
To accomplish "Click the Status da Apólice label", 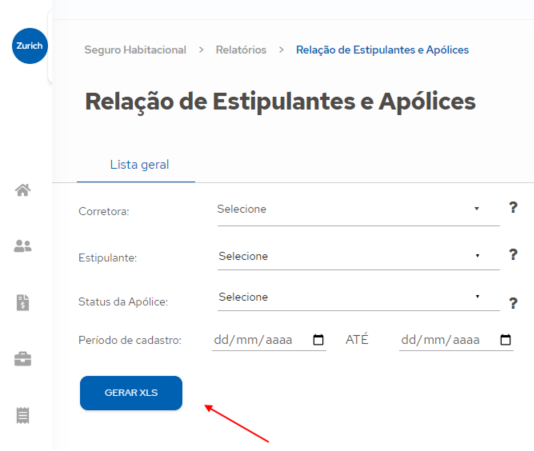I will [x=123, y=302].
